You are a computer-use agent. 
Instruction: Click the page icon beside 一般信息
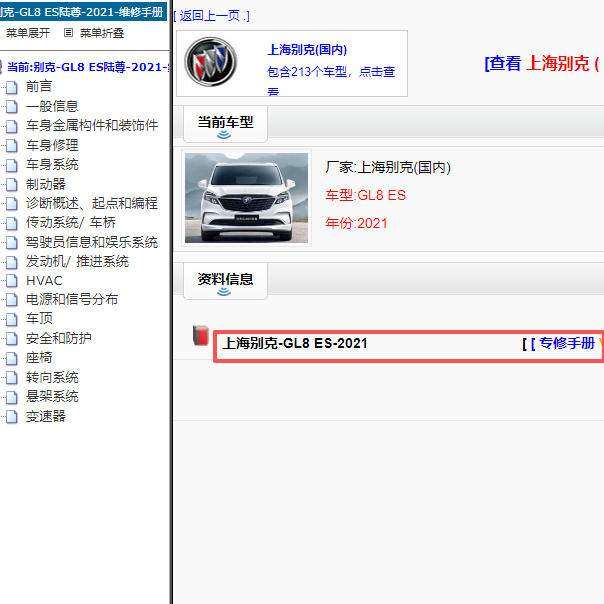(x=12, y=107)
